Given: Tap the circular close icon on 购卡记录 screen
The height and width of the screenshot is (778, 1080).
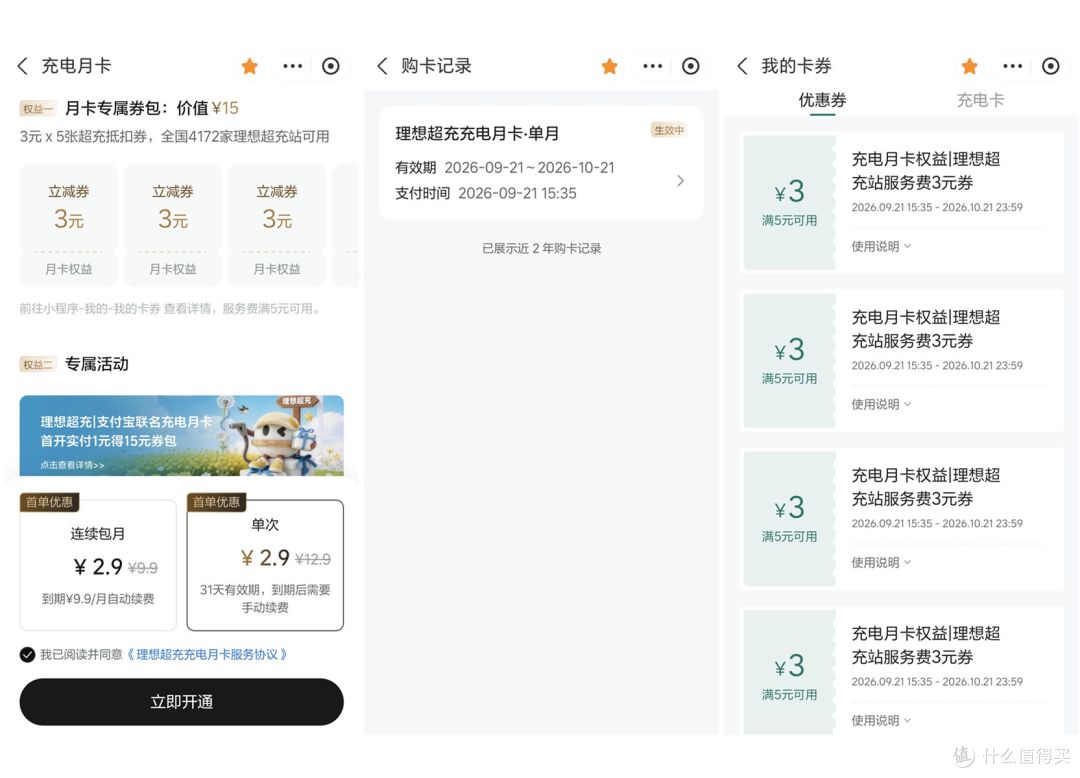Looking at the screenshot, I should [691, 66].
